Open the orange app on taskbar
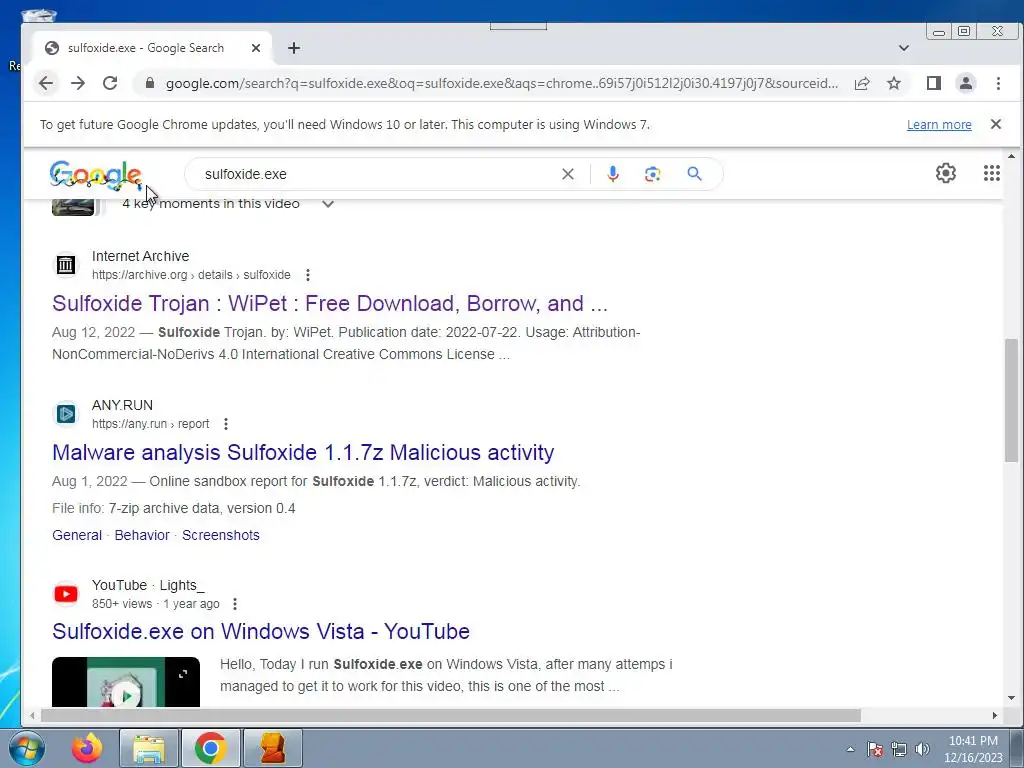The width and height of the screenshot is (1024, 768). tap(272, 748)
